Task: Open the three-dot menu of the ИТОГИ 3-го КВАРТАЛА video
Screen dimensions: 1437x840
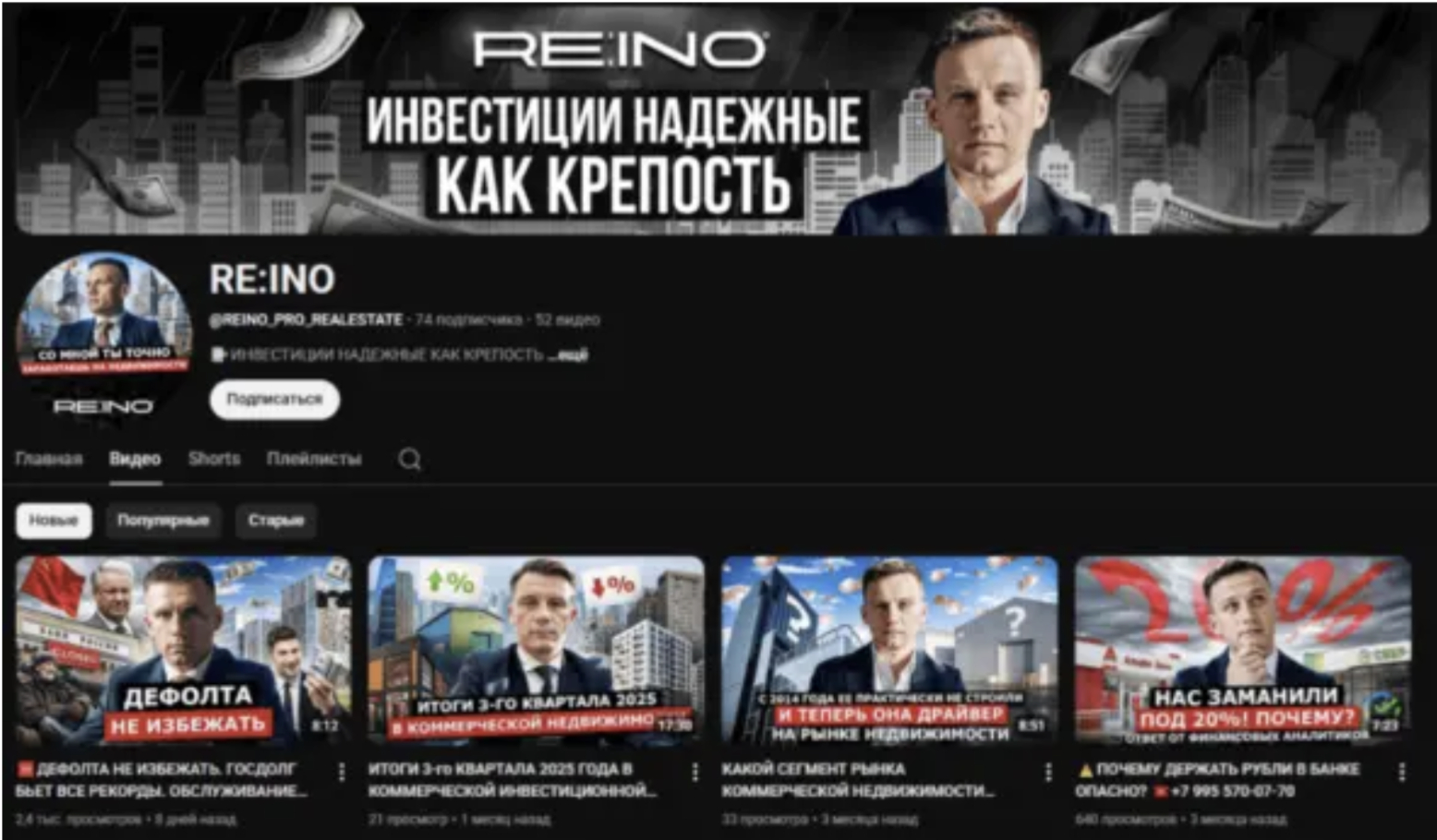Action: tap(694, 772)
